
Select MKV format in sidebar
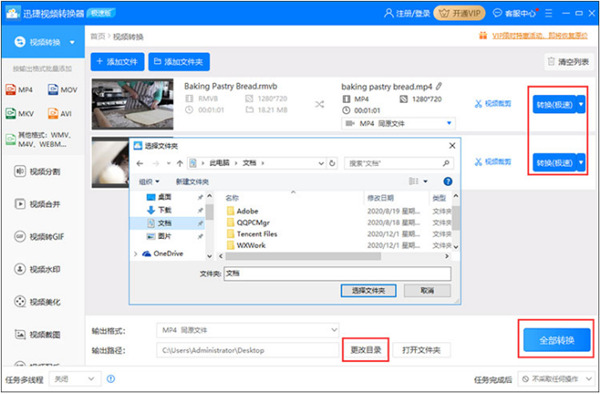20,114
